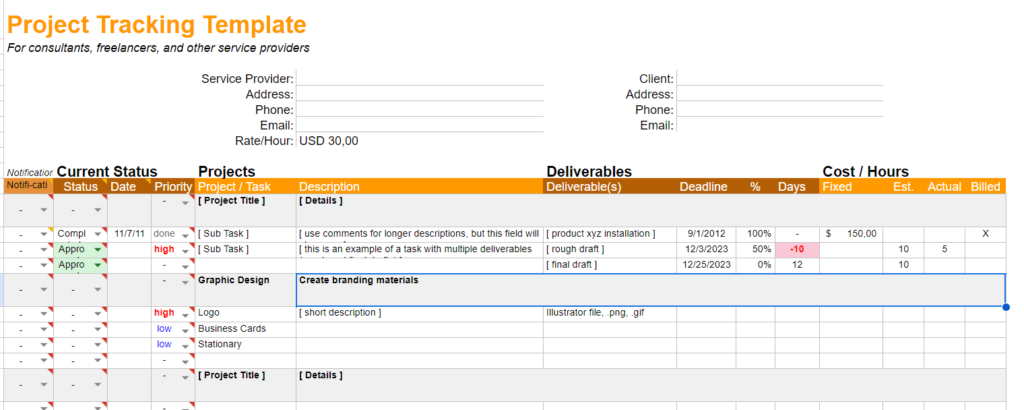Viewport: 1024px width, 410px height.
Task: Open the status dropdown showing Compl
Action: [x=98, y=234]
